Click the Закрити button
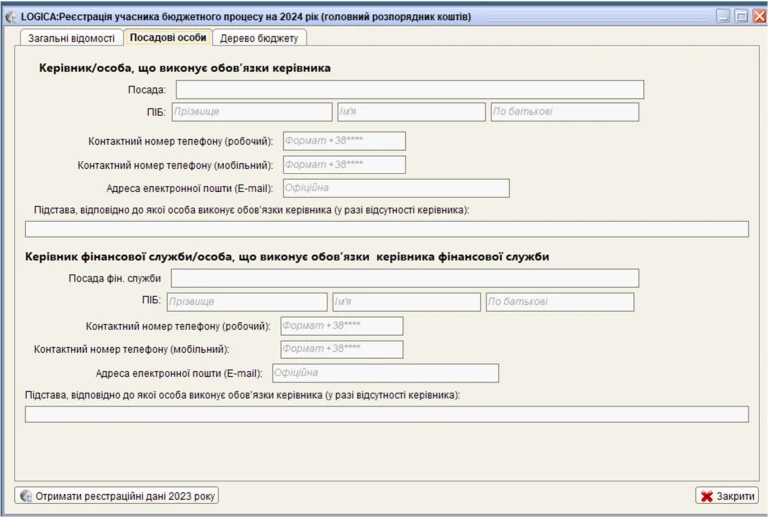The height and width of the screenshot is (518, 768). point(727,495)
